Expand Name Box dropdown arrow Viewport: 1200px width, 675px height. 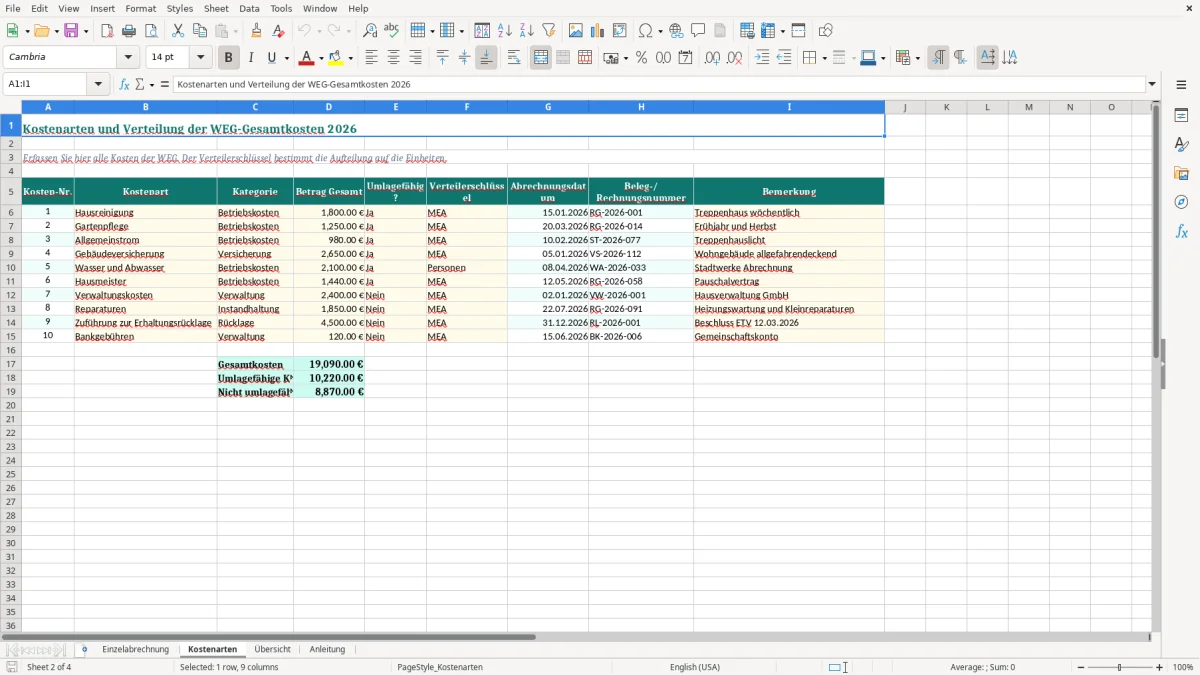pyautogui.click(x=98, y=84)
